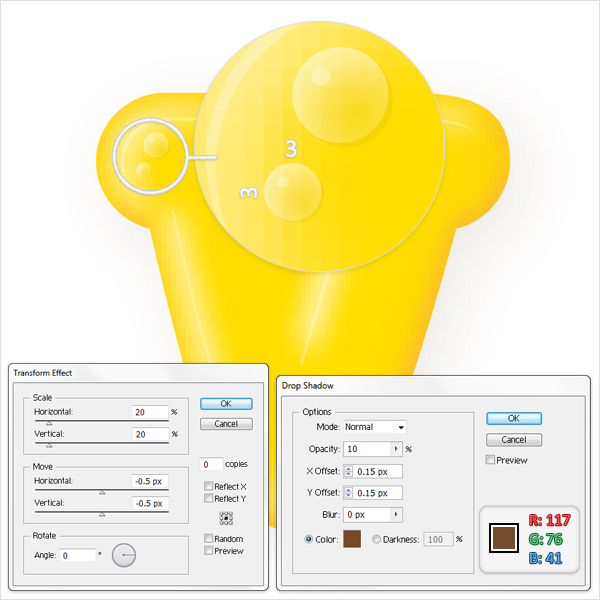Enable Preview in Drop Shadow dialog
600x600 pixels.
pyautogui.click(x=490, y=460)
